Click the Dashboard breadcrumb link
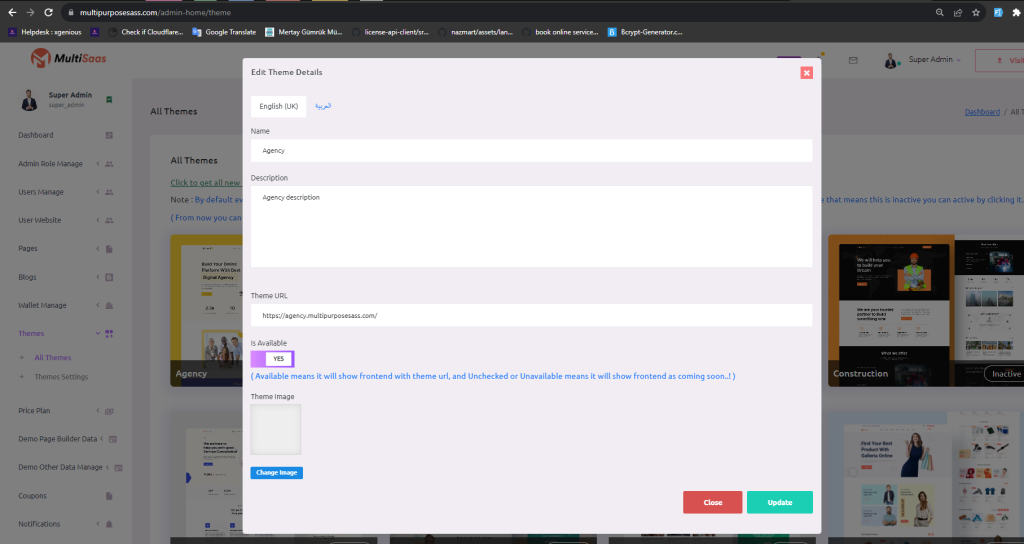This screenshot has width=1024, height=544. click(x=982, y=112)
